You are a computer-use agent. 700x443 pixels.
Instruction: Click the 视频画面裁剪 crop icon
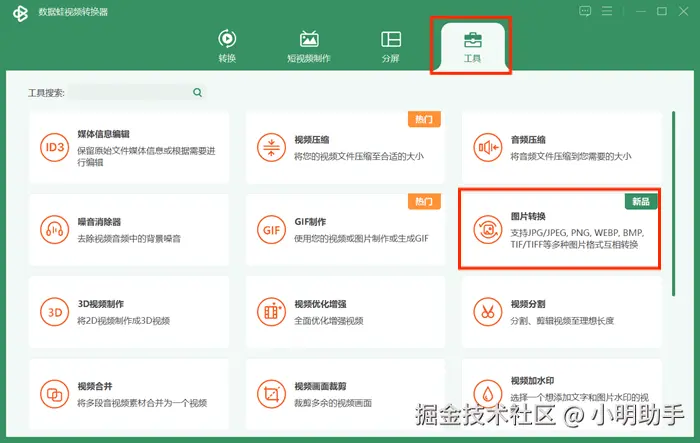tap(271, 394)
